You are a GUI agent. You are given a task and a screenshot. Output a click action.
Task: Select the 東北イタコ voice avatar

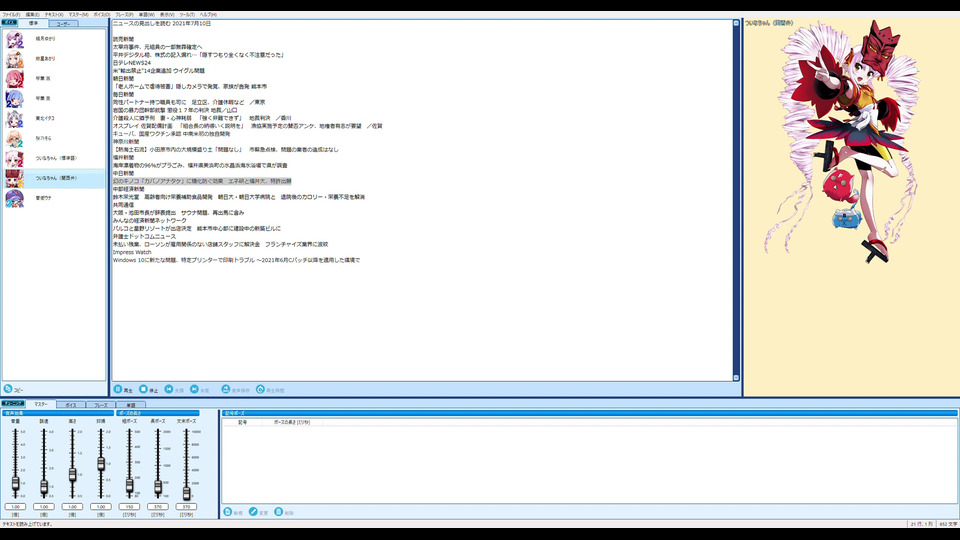[x=14, y=119]
